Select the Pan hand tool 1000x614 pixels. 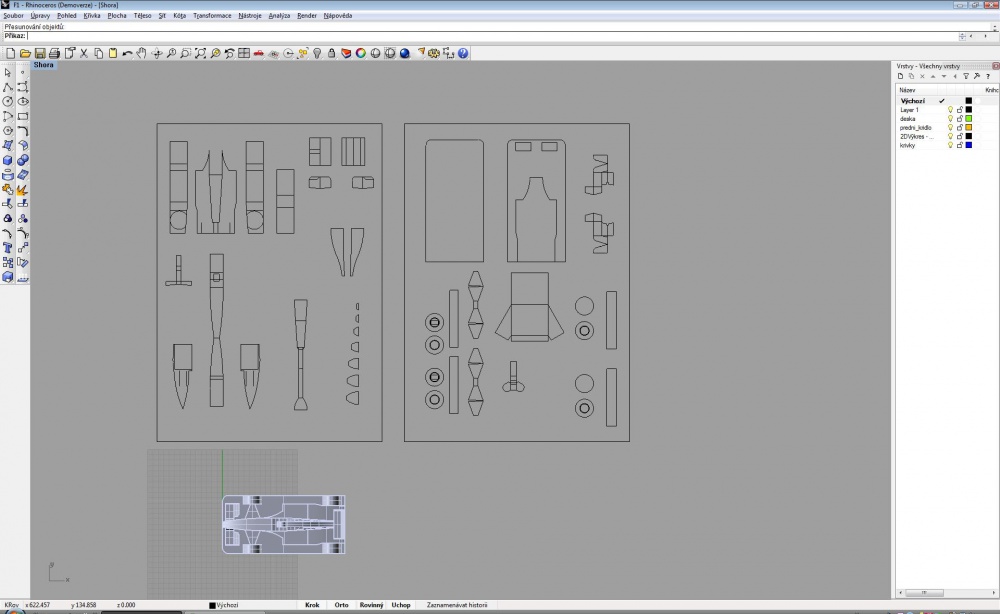[x=142, y=54]
